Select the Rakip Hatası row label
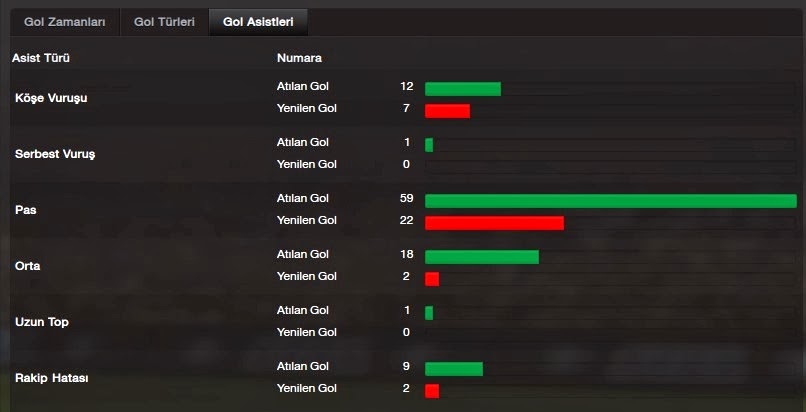This screenshot has width=806, height=412. pos(51,378)
